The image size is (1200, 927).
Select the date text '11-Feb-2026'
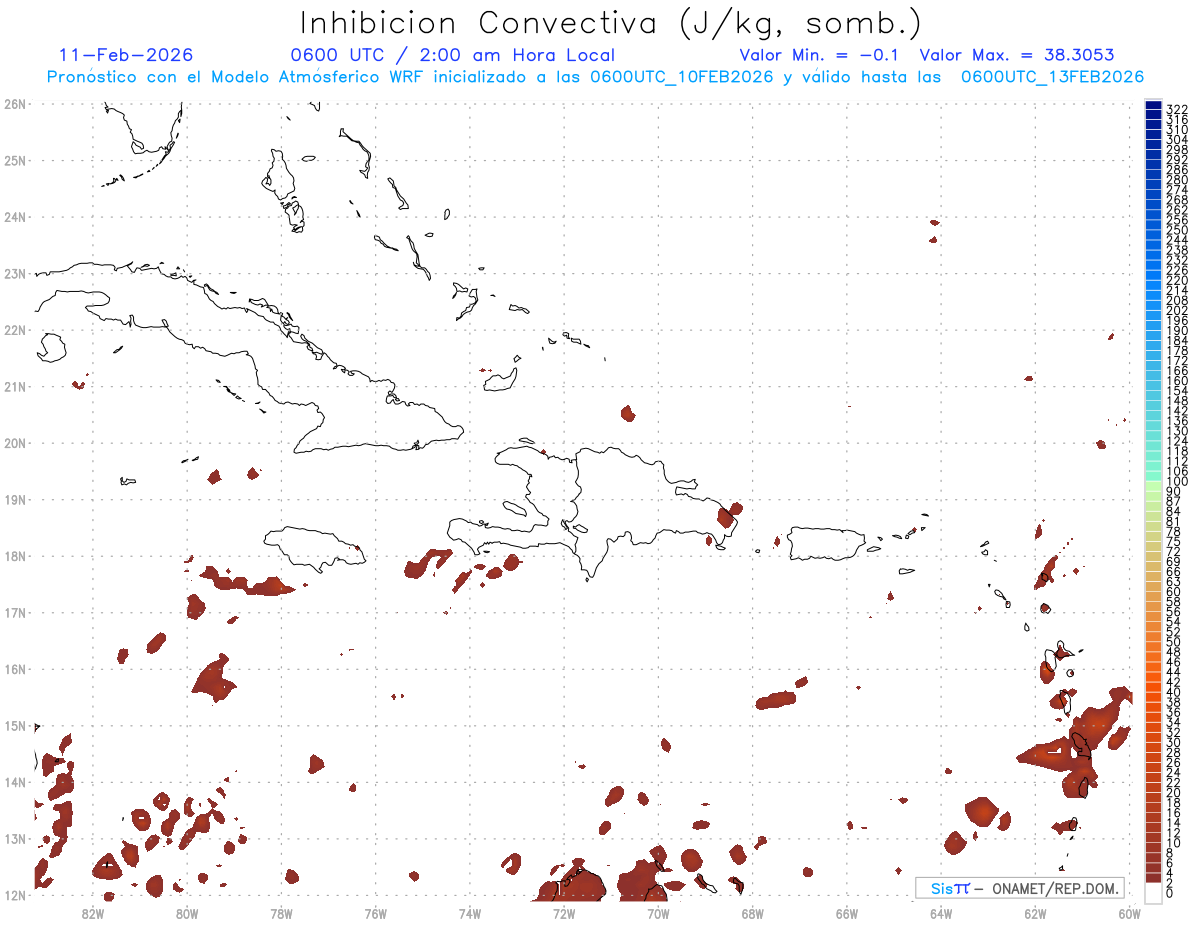(126, 55)
